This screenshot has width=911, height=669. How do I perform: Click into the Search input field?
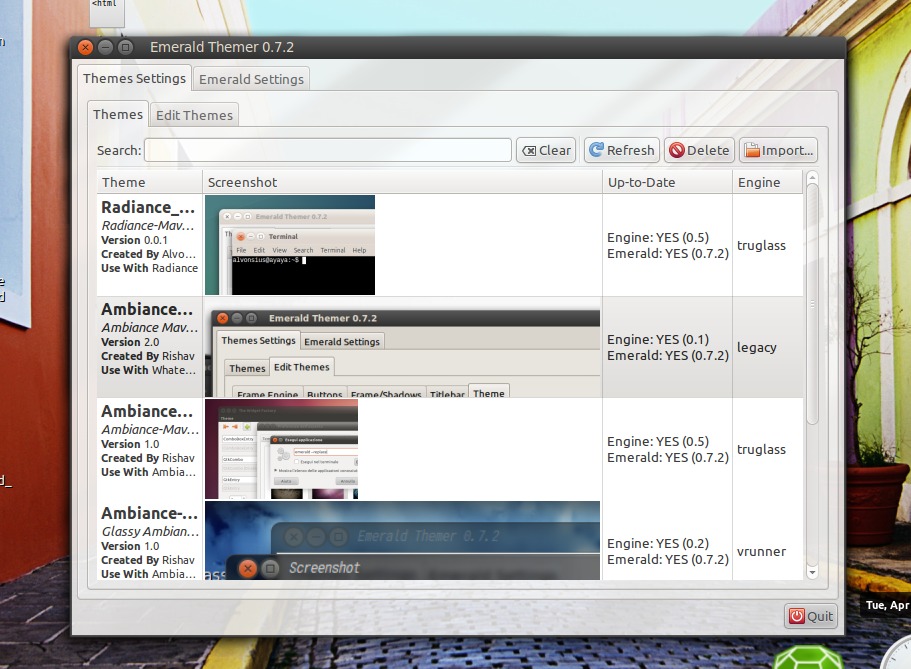point(328,150)
